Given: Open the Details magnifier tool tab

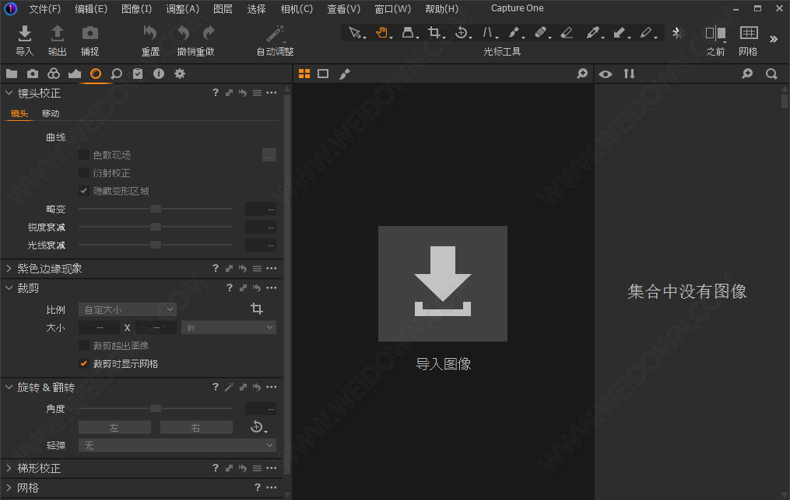Looking at the screenshot, I should (x=116, y=74).
